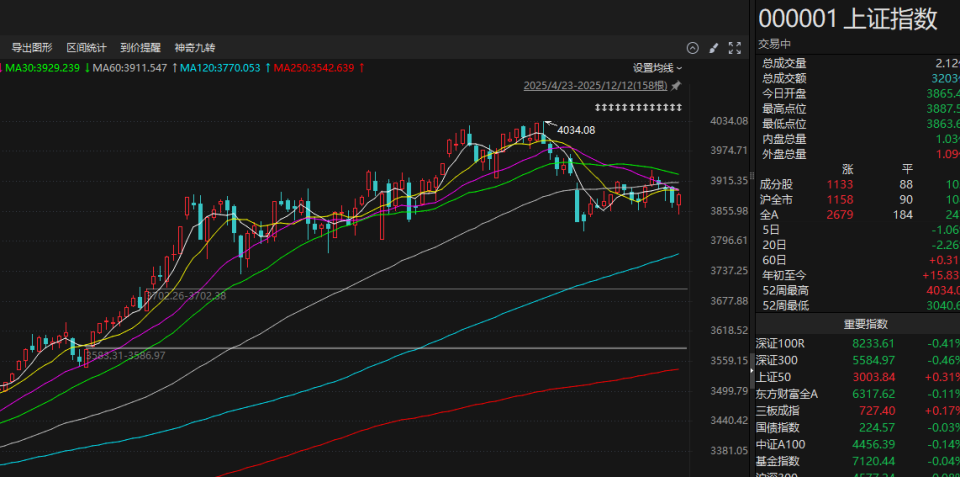Screen dimensions: 960x477
Task: Click the 最高点位 label
Action: click(x=784, y=108)
